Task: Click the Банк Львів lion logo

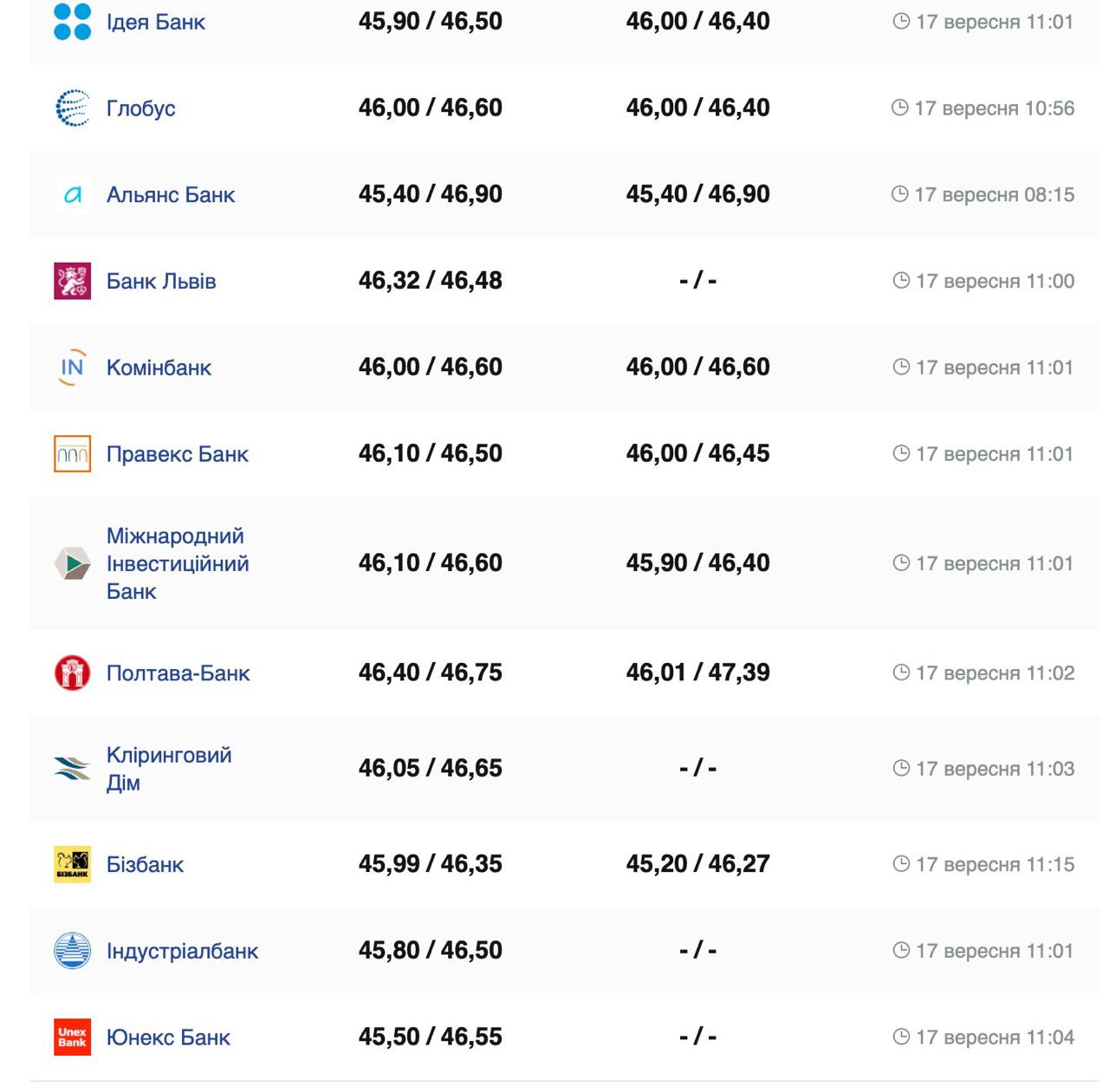Action: (x=72, y=281)
